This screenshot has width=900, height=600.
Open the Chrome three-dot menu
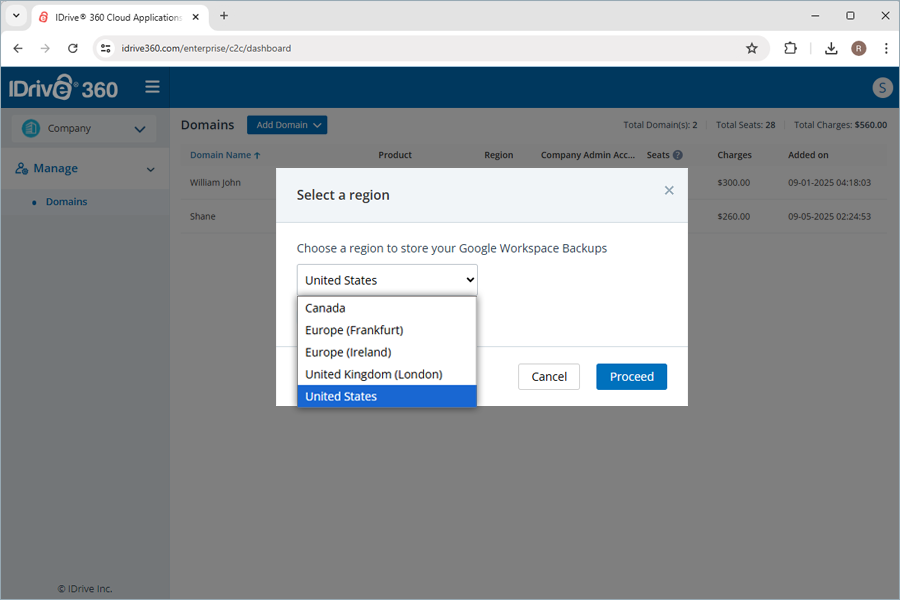[884, 47]
